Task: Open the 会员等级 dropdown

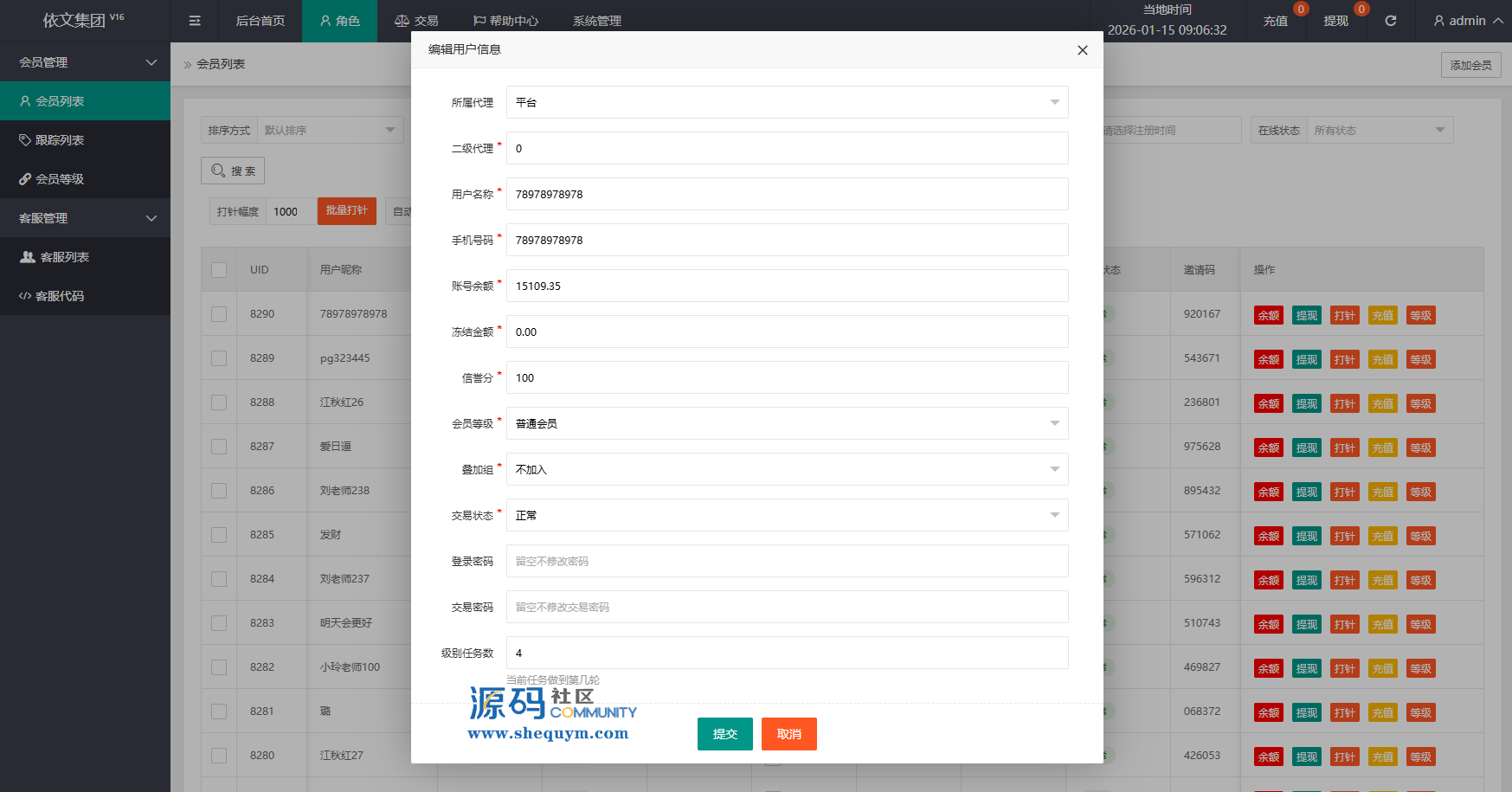Action: tap(787, 423)
